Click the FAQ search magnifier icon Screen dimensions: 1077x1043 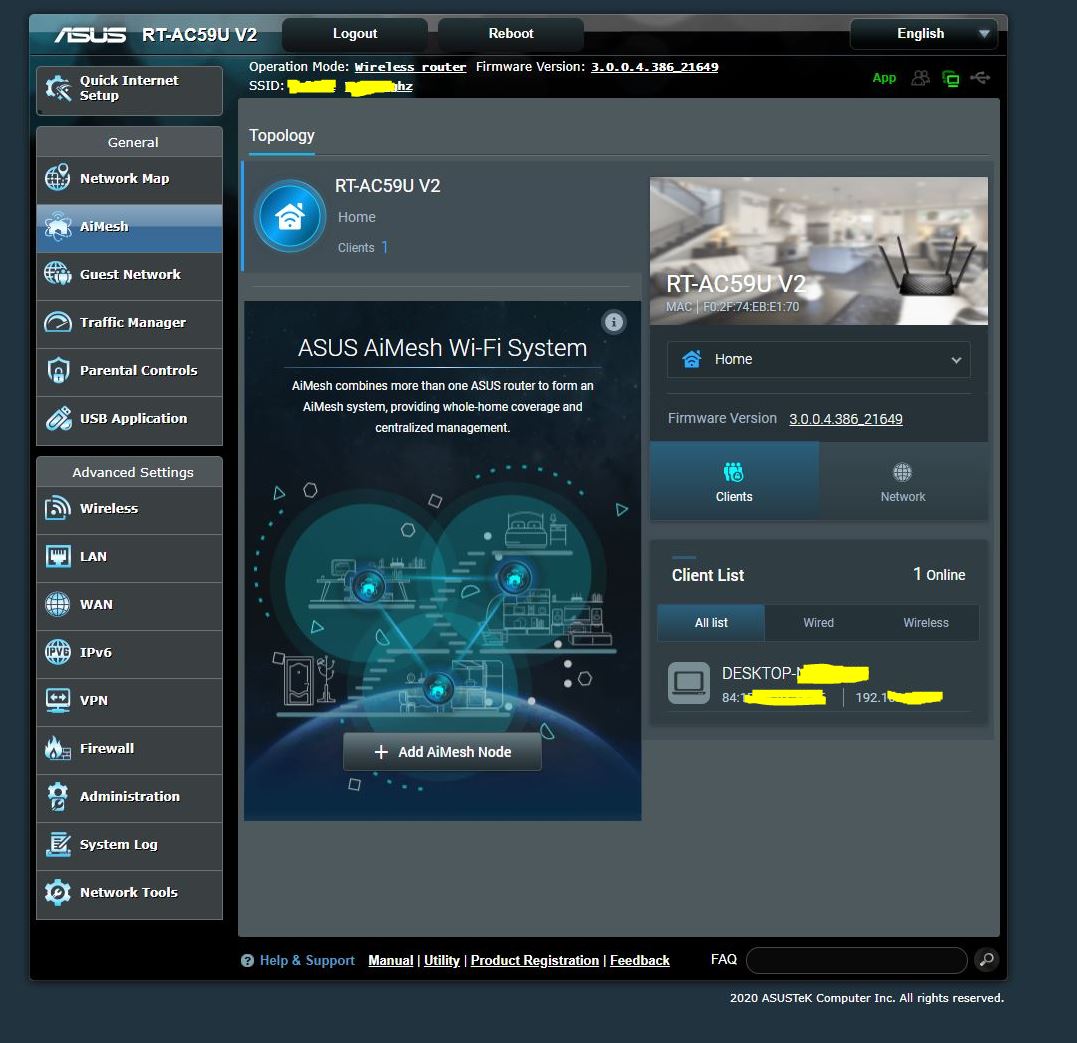coord(986,959)
